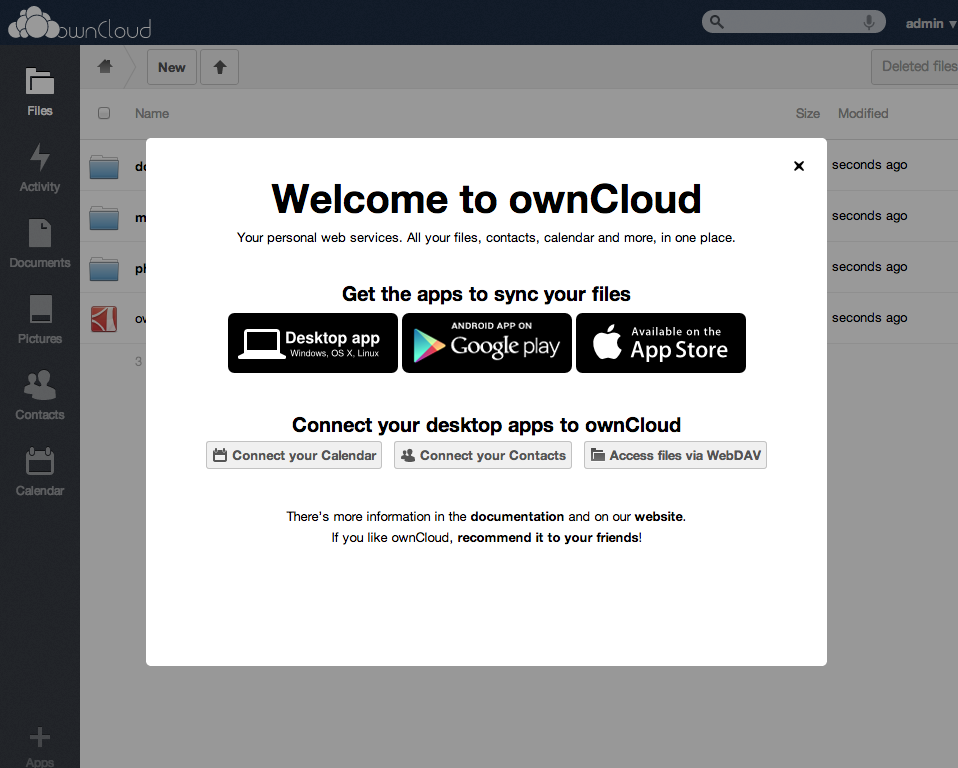Click into the search field
The image size is (958, 768).
point(794,22)
